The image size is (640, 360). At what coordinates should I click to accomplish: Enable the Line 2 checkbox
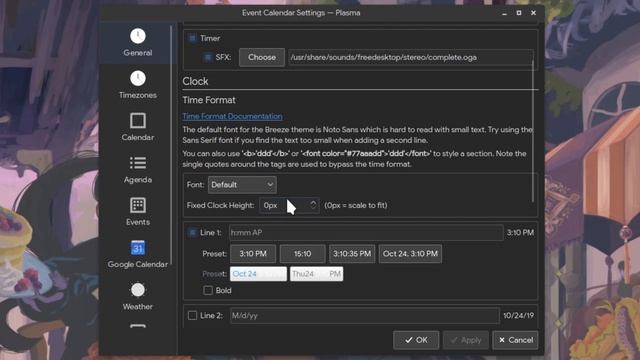pos(192,316)
